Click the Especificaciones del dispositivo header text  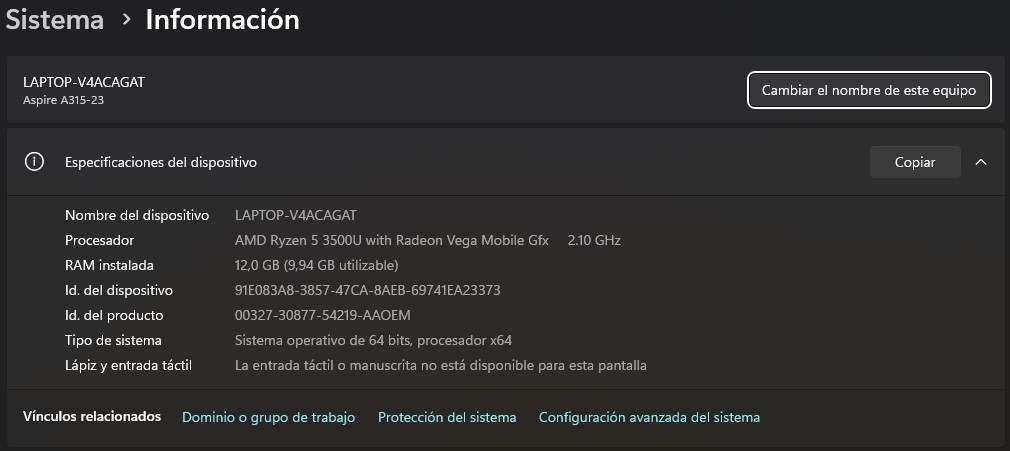161,162
